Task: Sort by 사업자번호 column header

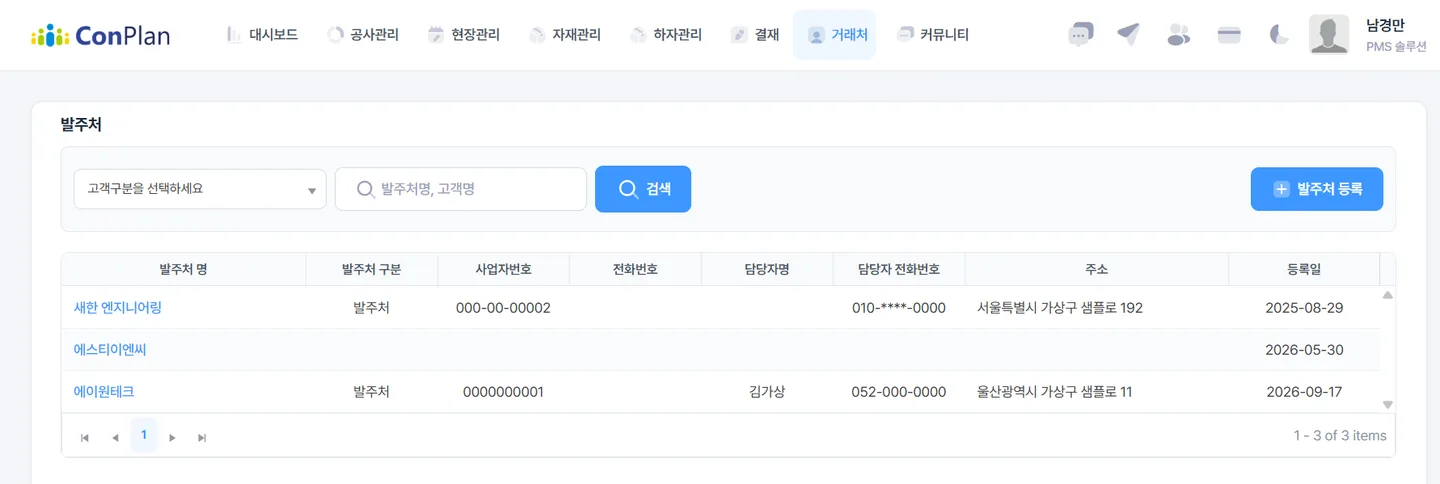Action: coord(503,270)
